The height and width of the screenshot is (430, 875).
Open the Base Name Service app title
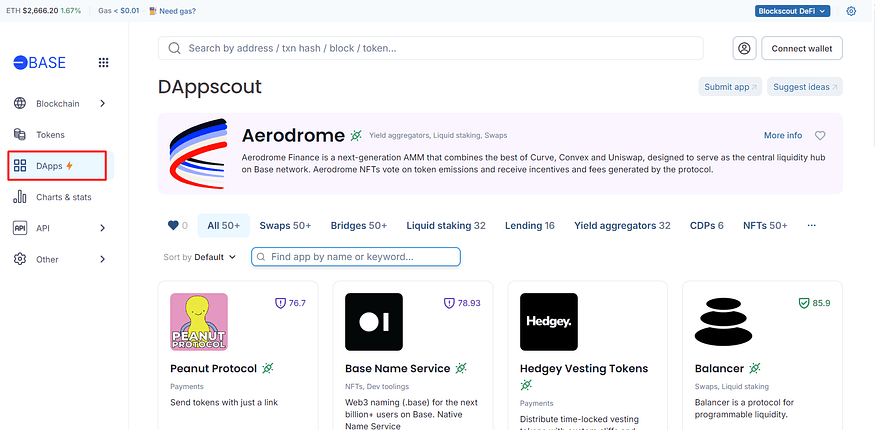point(397,369)
